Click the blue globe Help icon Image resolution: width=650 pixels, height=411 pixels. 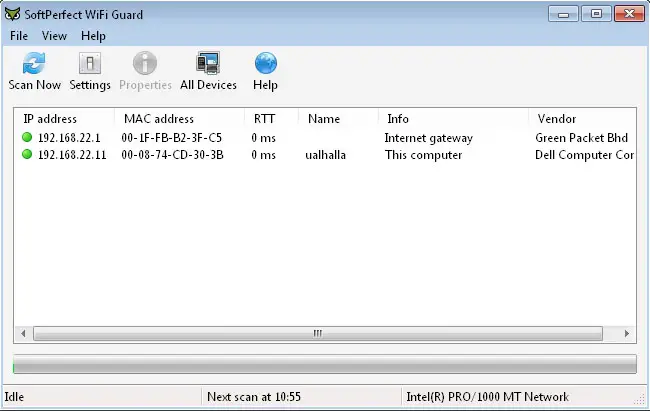(x=266, y=63)
